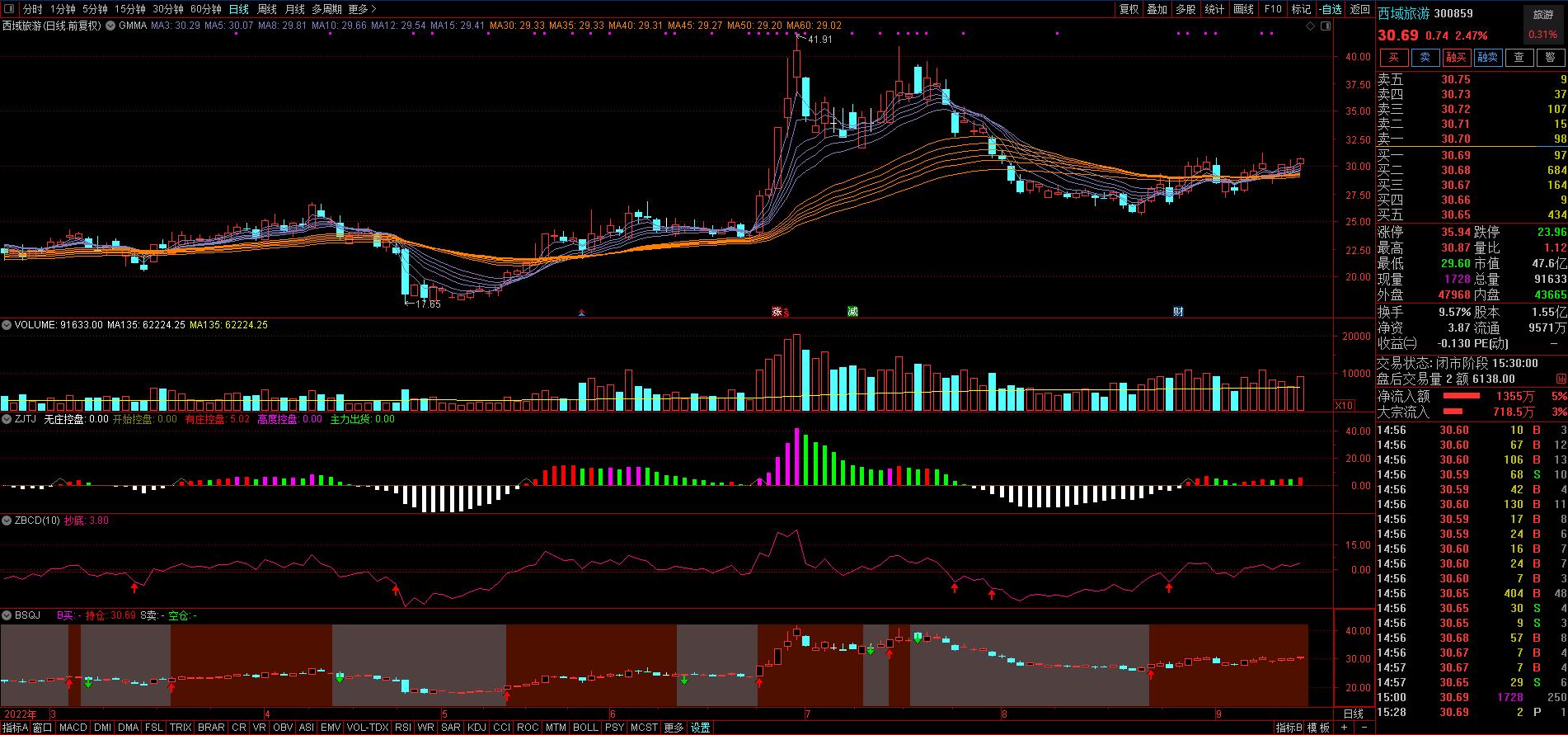Select the MACD indicator tab
This screenshot has height=735, width=1568.
tap(73, 728)
